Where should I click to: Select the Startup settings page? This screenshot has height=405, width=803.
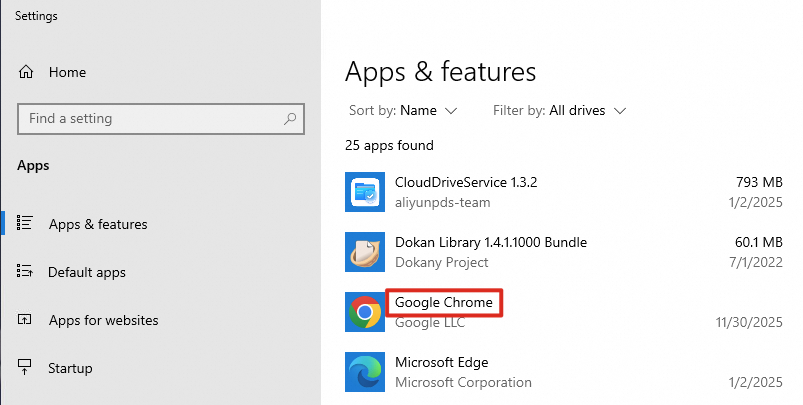click(x=70, y=368)
